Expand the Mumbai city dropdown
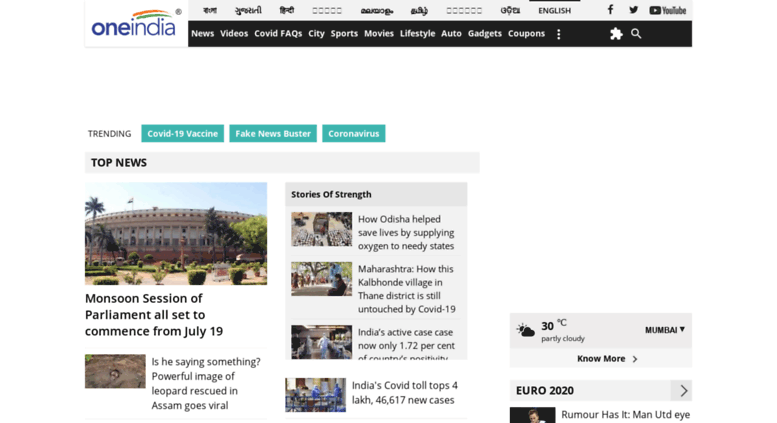This screenshot has height=423, width=777. coord(665,329)
